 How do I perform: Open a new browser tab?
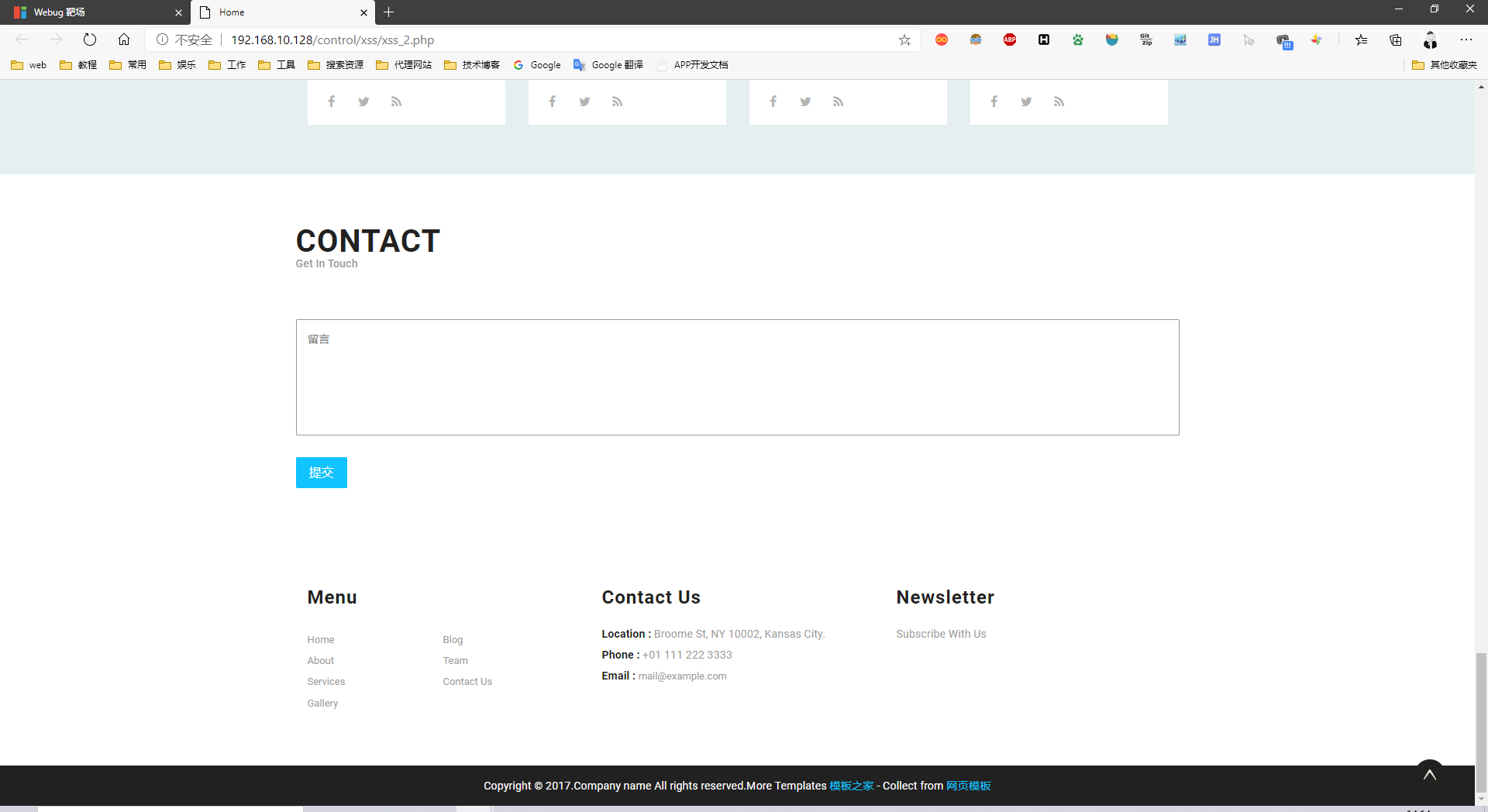coord(389,12)
